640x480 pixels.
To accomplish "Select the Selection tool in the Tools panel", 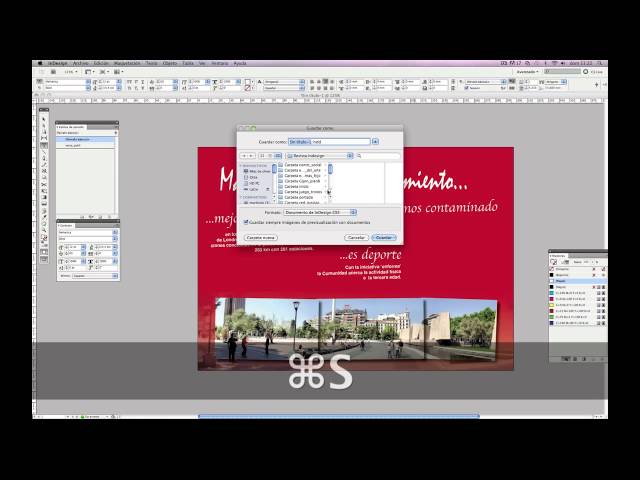I will [44, 119].
